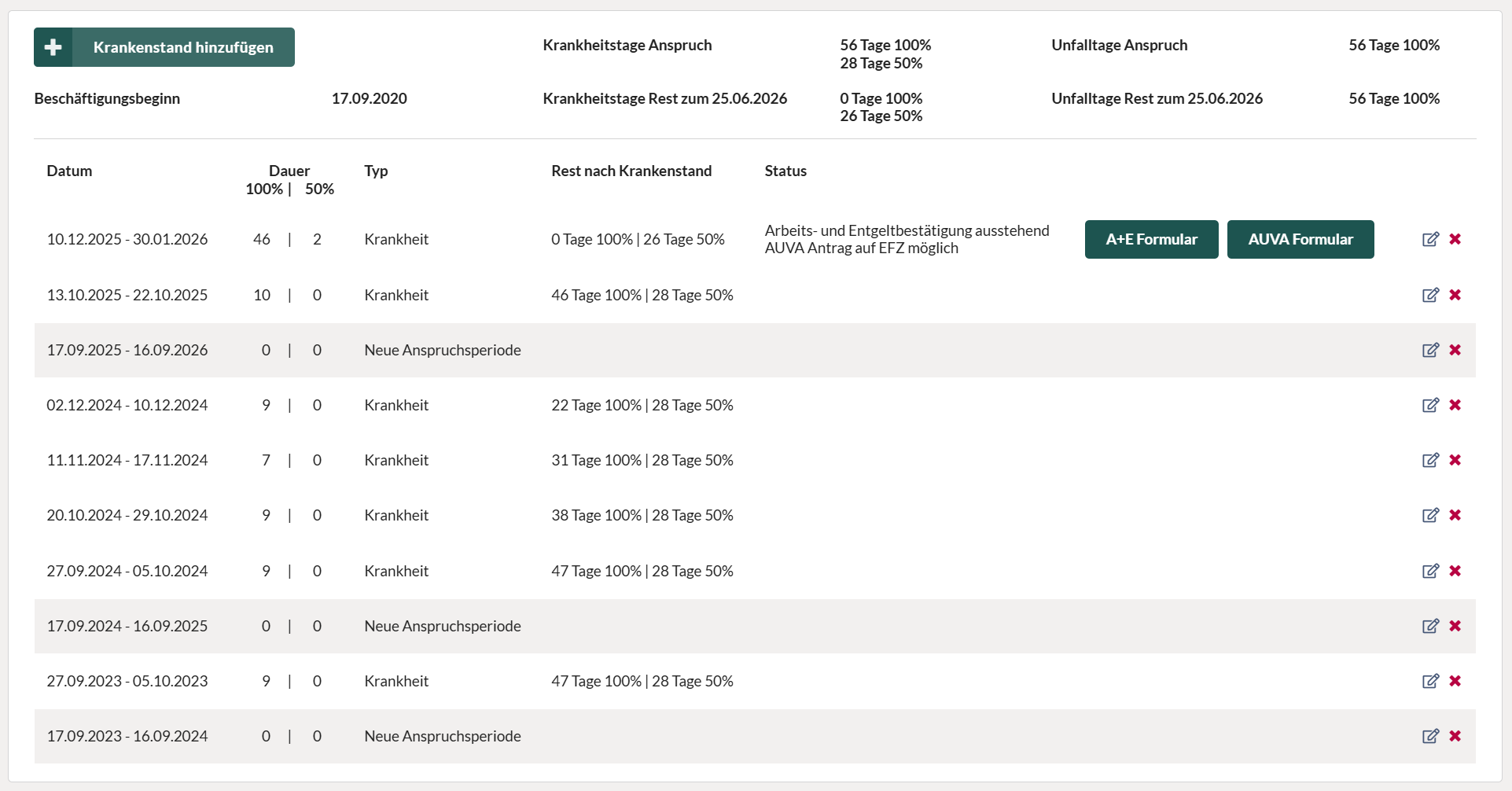Viewport: 1512px width, 791px height.
Task: Click '0 Tage 100% | 26 Tage 50%' cell
Action: (638, 239)
